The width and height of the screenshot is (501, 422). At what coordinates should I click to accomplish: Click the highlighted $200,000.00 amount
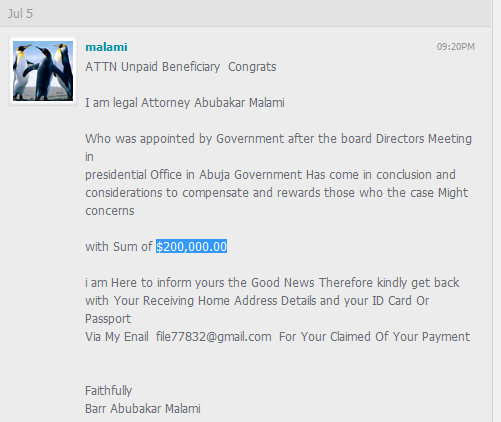click(191, 247)
